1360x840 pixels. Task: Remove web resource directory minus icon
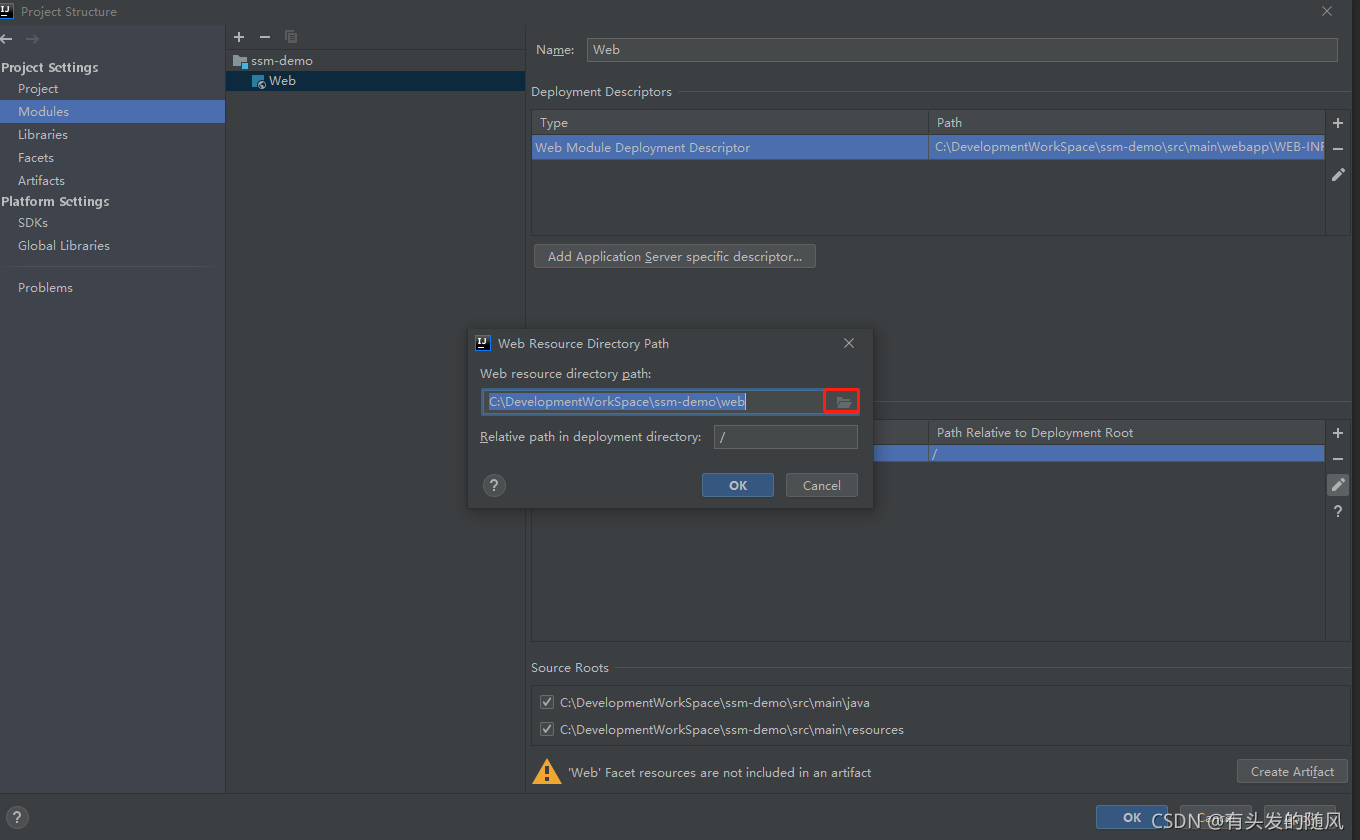[x=1338, y=459]
